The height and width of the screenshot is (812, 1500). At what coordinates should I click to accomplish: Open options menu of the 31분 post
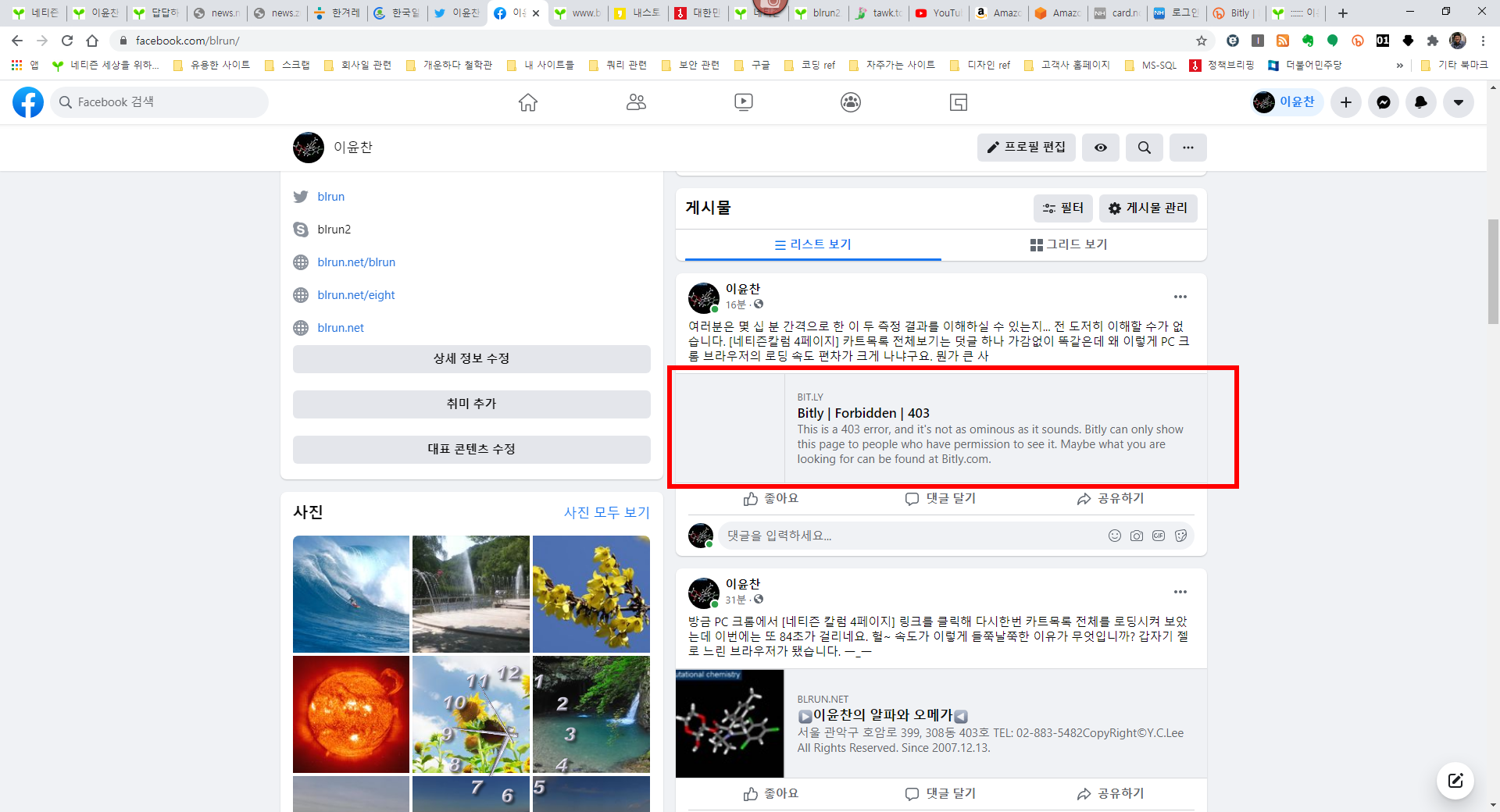click(x=1180, y=592)
